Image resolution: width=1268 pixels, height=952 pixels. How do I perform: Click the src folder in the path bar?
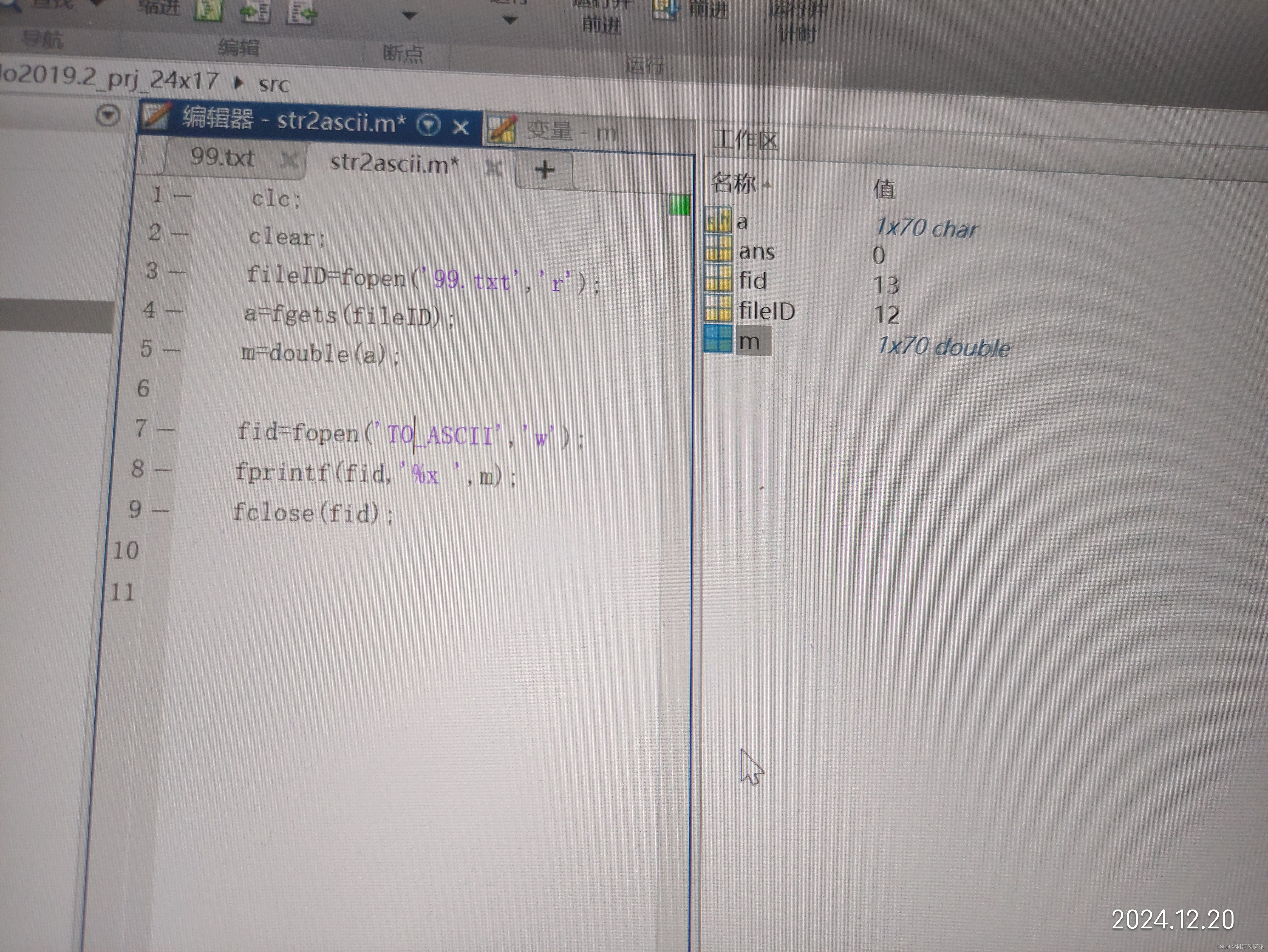pos(274,85)
